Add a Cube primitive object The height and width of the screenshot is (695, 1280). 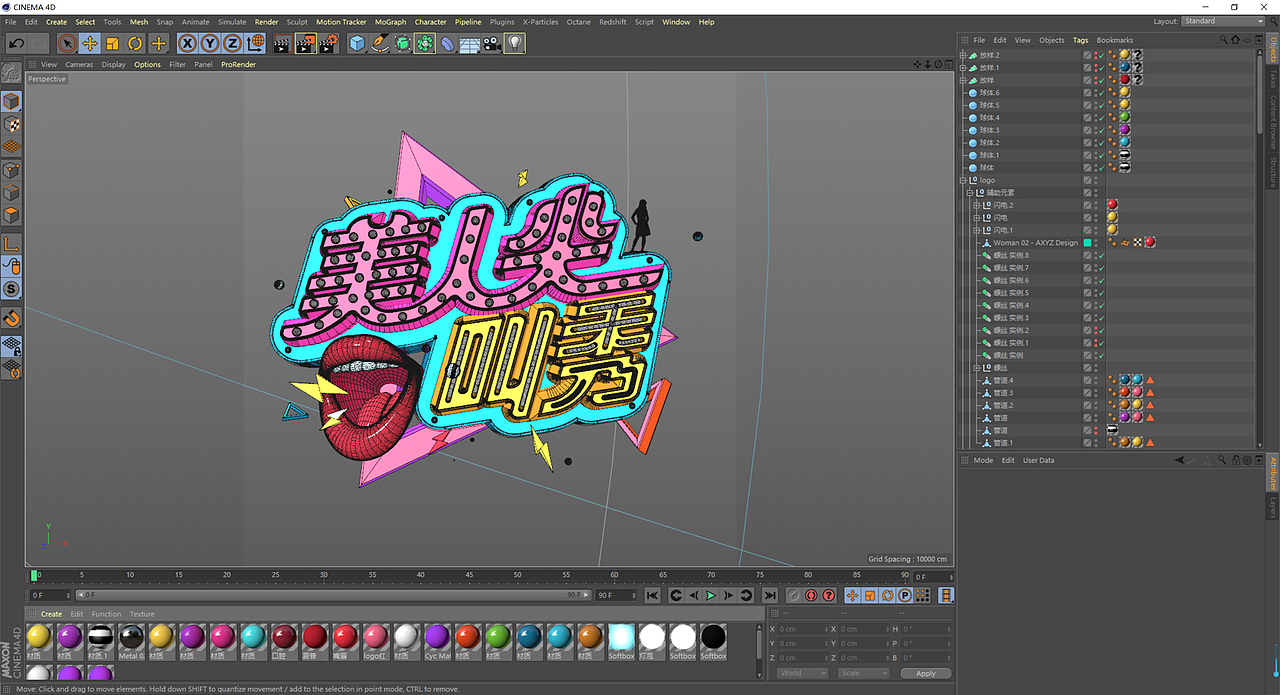pos(357,43)
